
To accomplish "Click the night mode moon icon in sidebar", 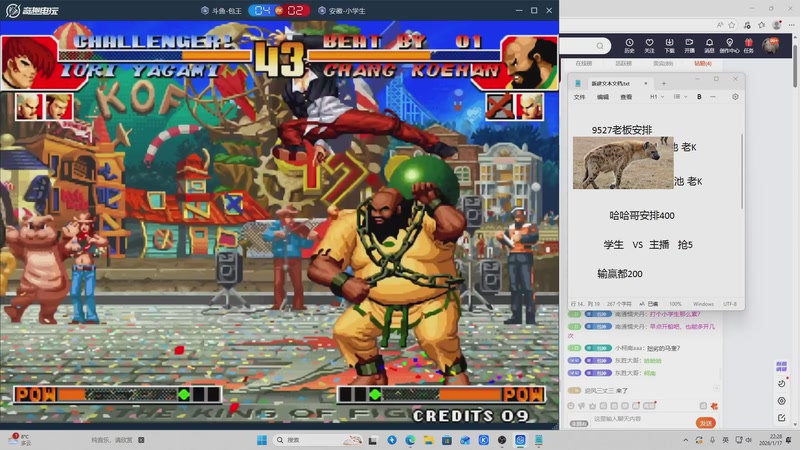I will [x=782, y=383].
